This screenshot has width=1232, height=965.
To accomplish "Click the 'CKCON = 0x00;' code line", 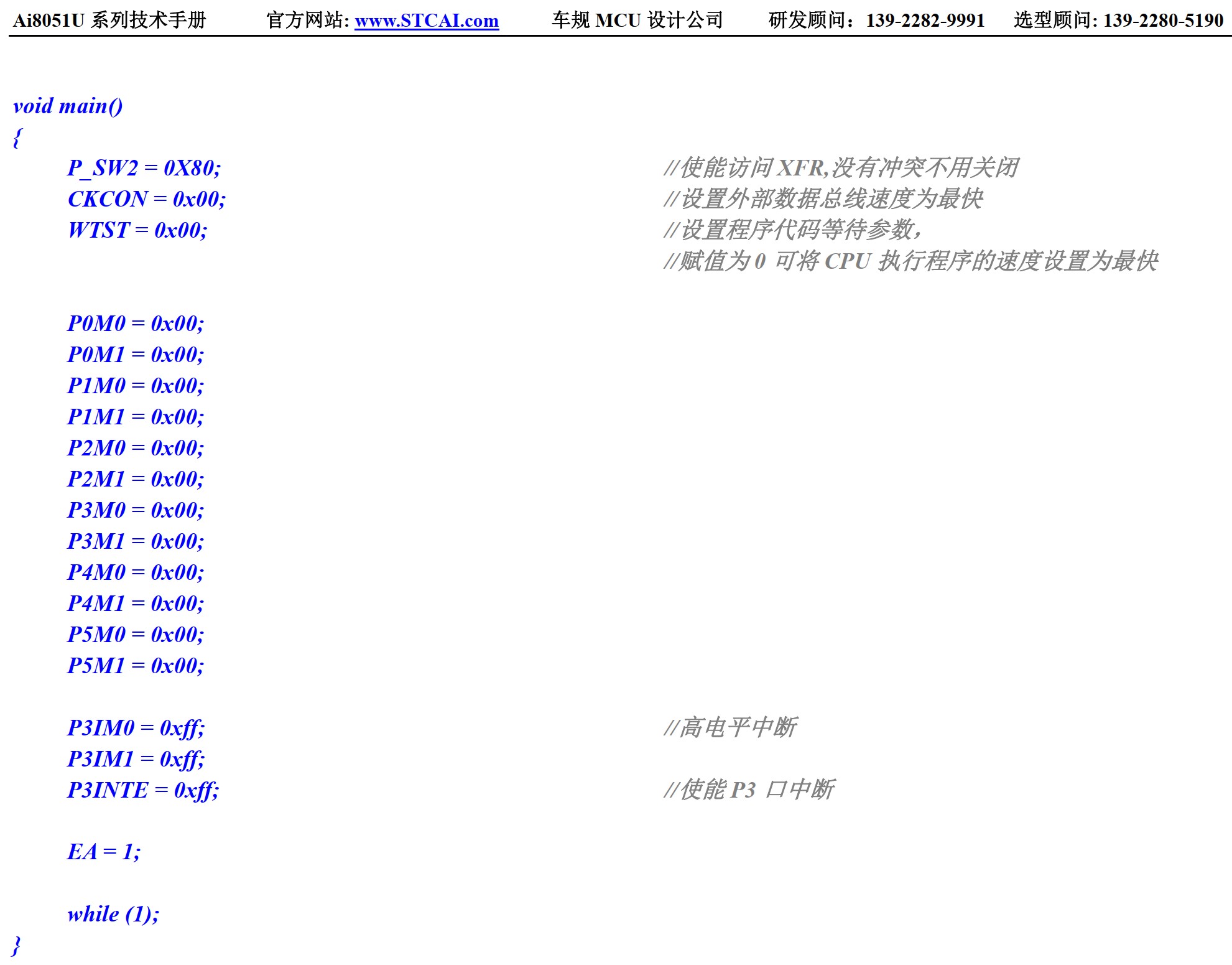I will [147, 199].
